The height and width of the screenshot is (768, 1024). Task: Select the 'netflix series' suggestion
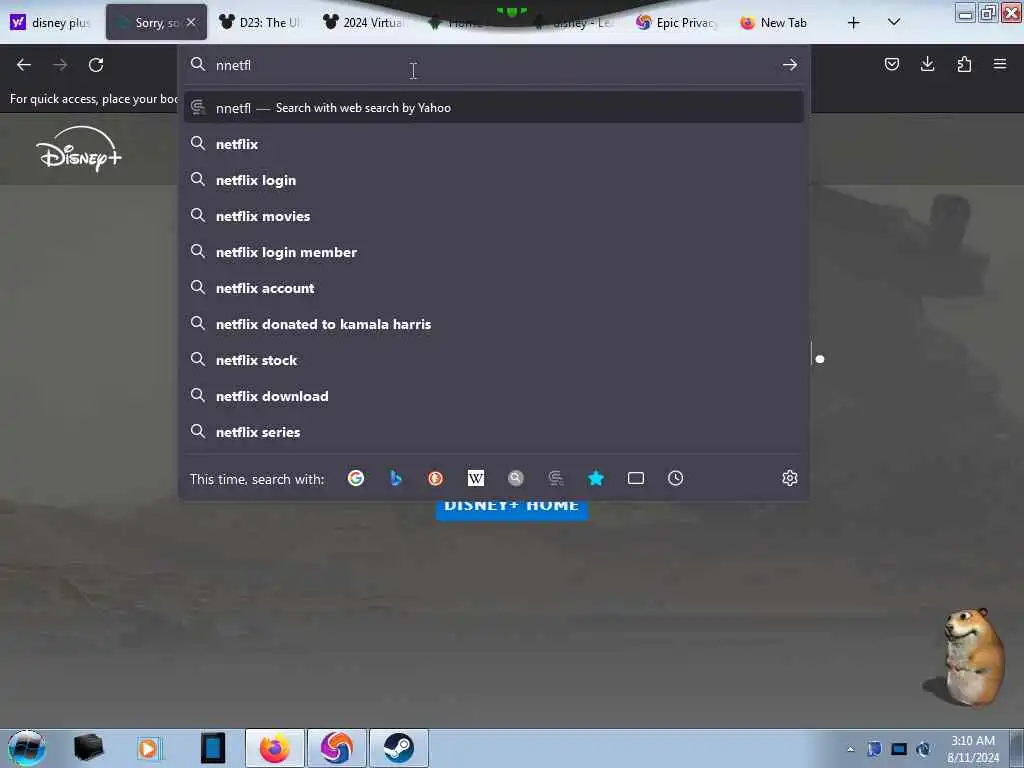493,432
